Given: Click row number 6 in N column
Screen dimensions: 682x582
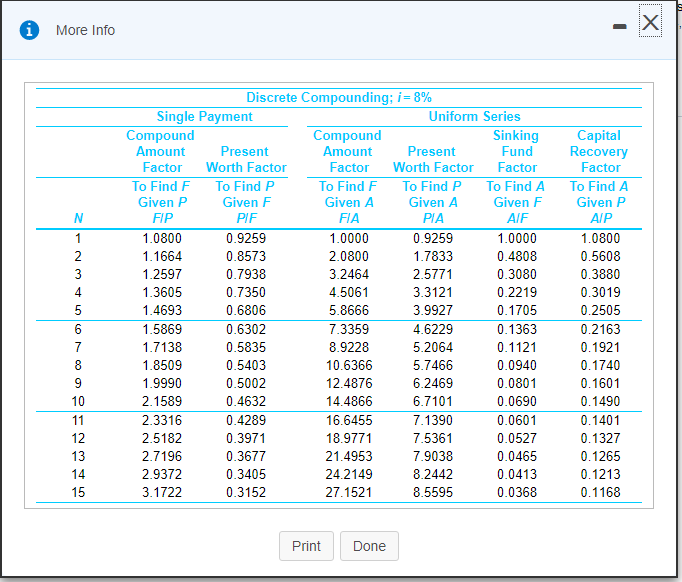Looking at the screenshot, I should pyautogui.click(x=78, y=329).
